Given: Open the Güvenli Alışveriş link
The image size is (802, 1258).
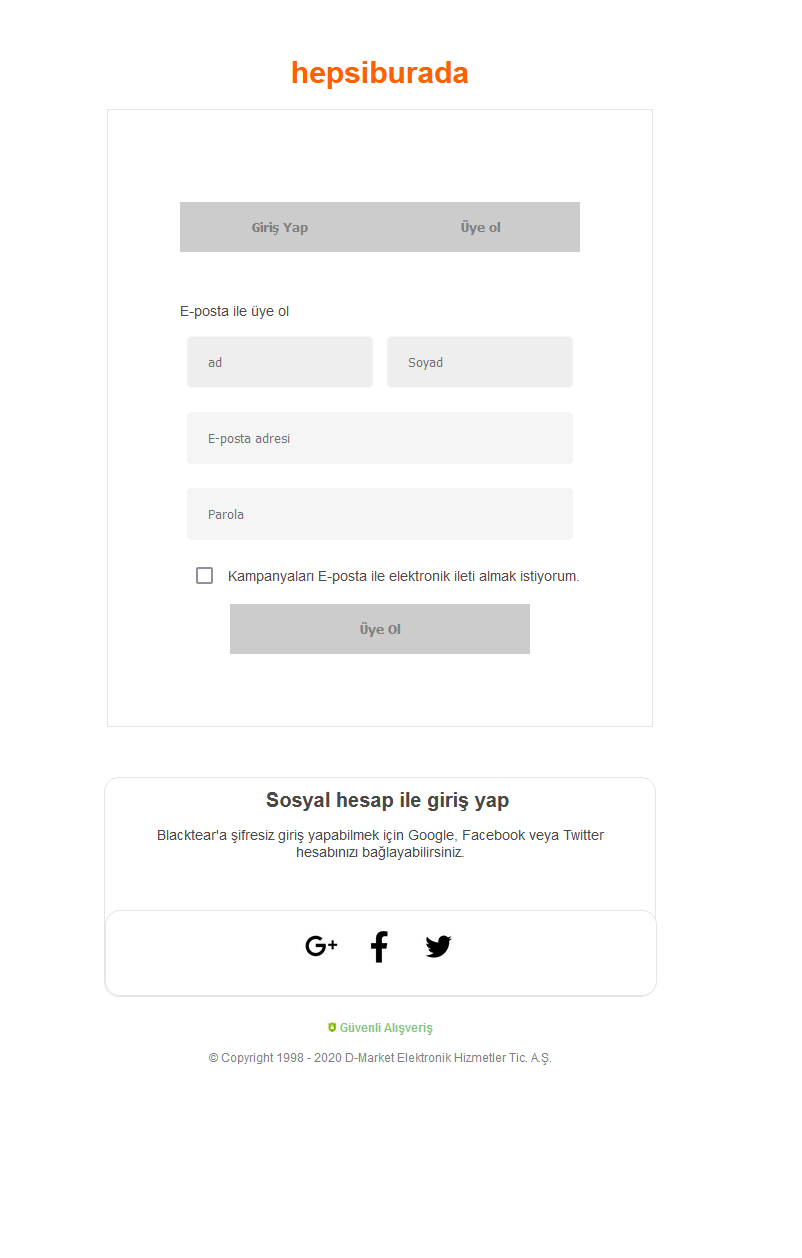Looking at the screenshot, I should pos(387,1027).
